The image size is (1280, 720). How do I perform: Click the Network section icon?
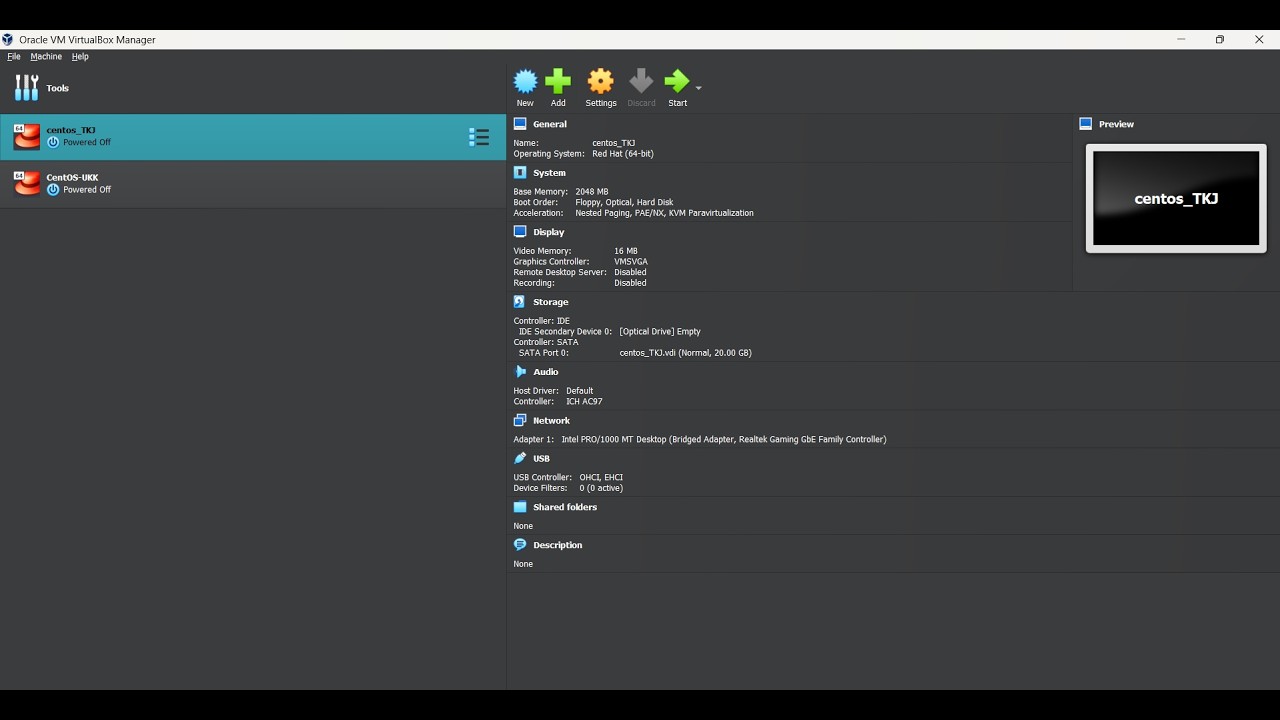tap(520, 421)
